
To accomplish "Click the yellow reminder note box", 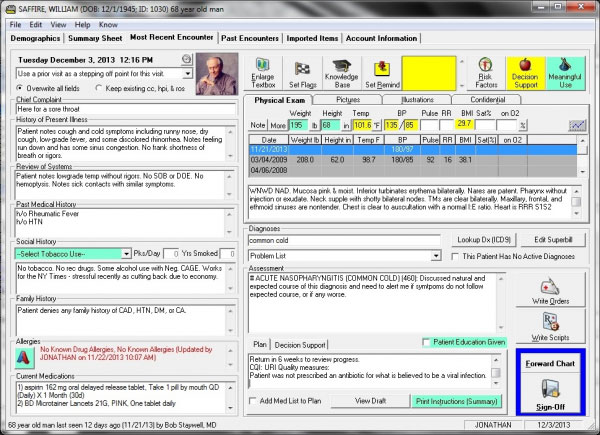I will pyautogui.click(x=429, y=73).
